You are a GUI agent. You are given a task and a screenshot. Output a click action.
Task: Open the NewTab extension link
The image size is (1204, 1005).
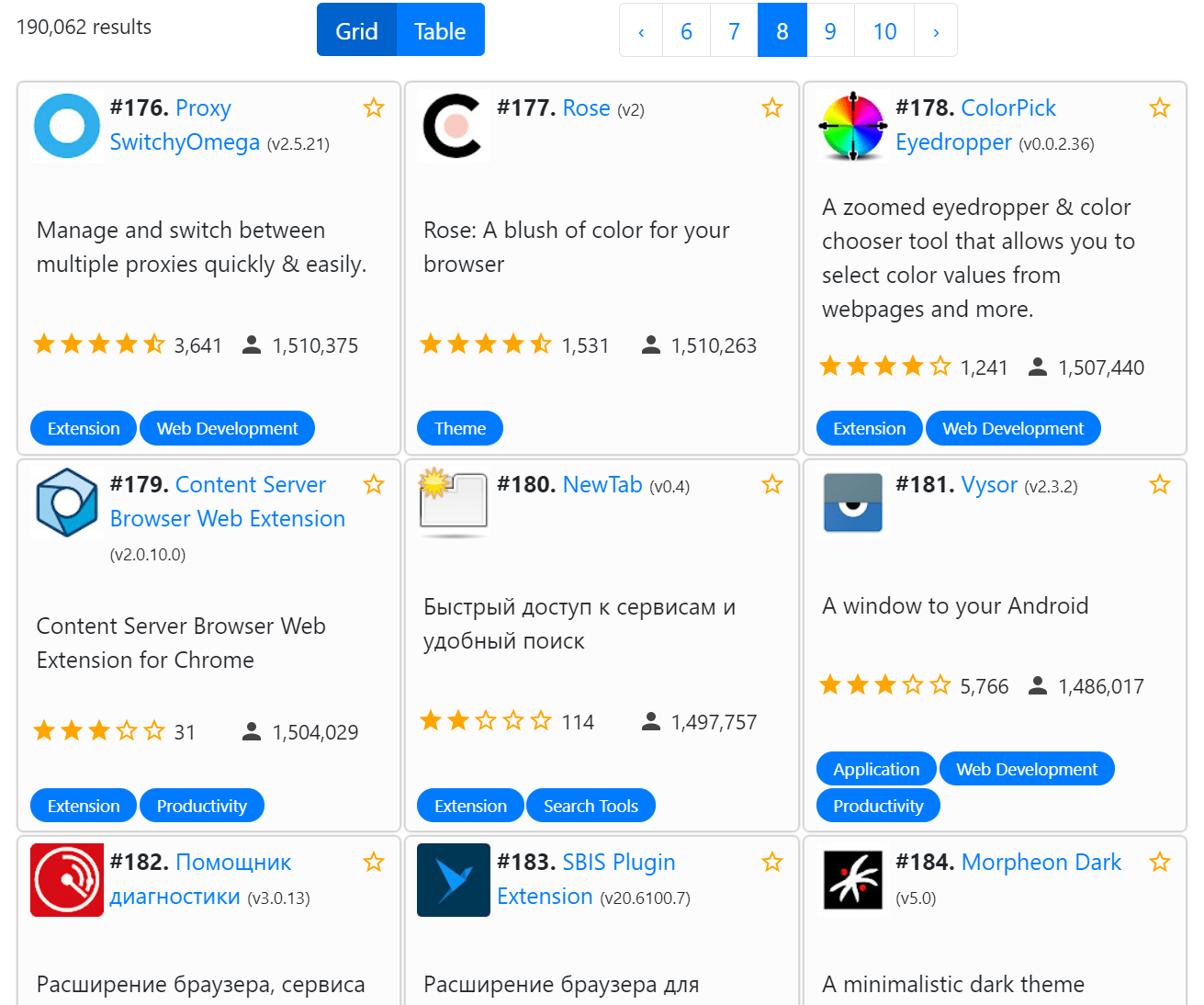(x=602, y=485)
